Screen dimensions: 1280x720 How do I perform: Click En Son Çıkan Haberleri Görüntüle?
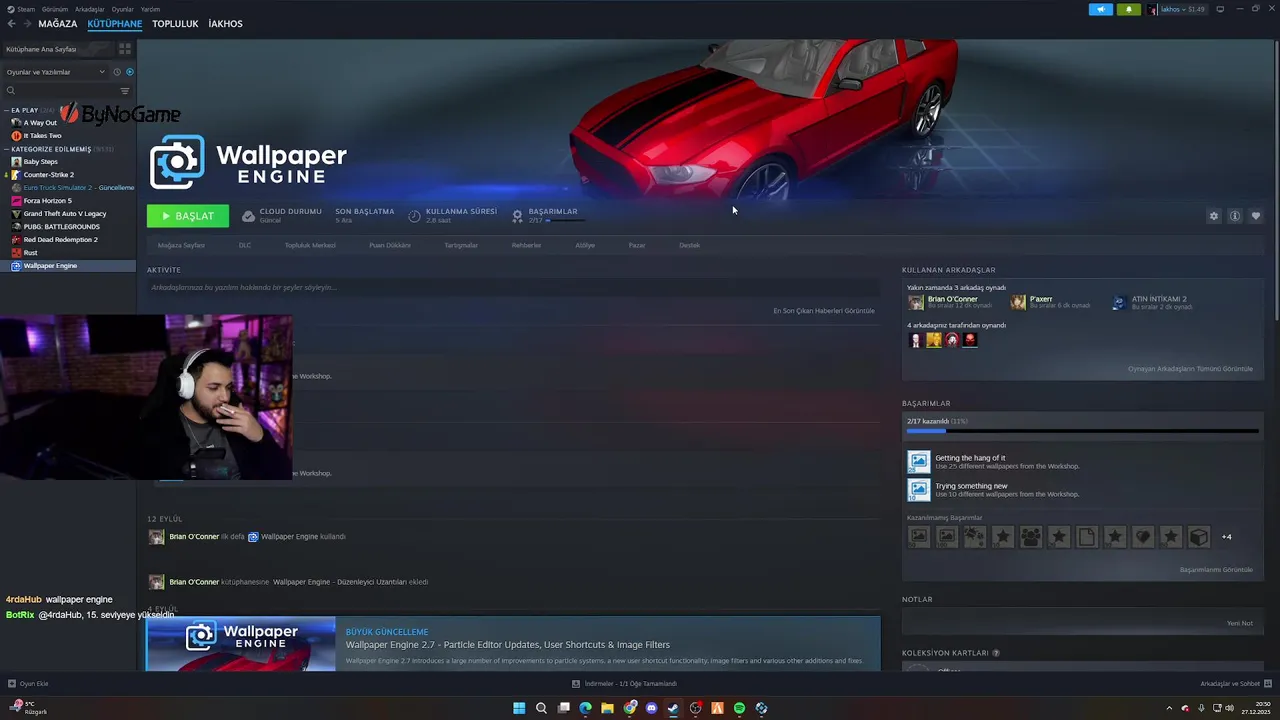click(824, 311)
